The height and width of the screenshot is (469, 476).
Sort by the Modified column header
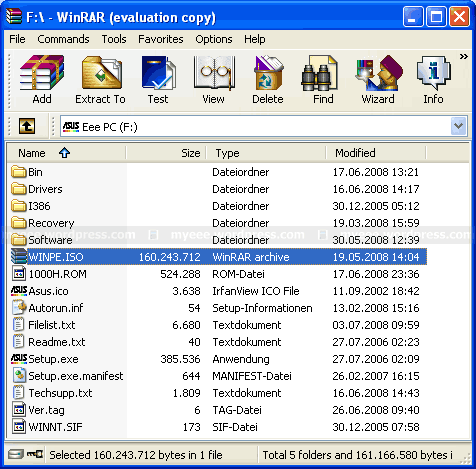pos(376,153)
